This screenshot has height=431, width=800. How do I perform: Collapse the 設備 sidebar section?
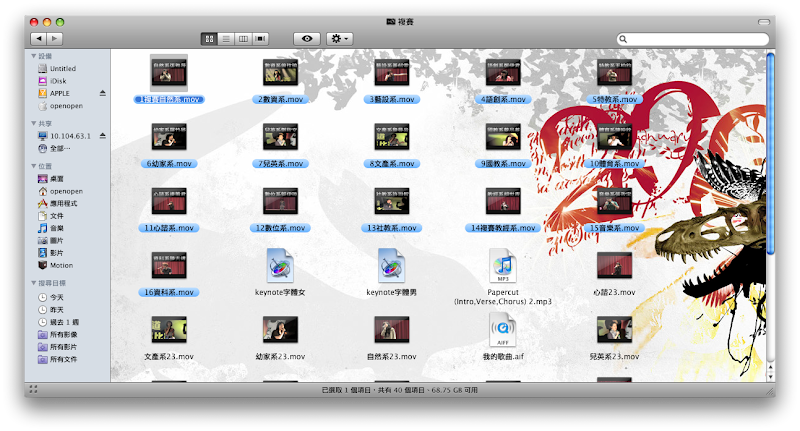34,56
